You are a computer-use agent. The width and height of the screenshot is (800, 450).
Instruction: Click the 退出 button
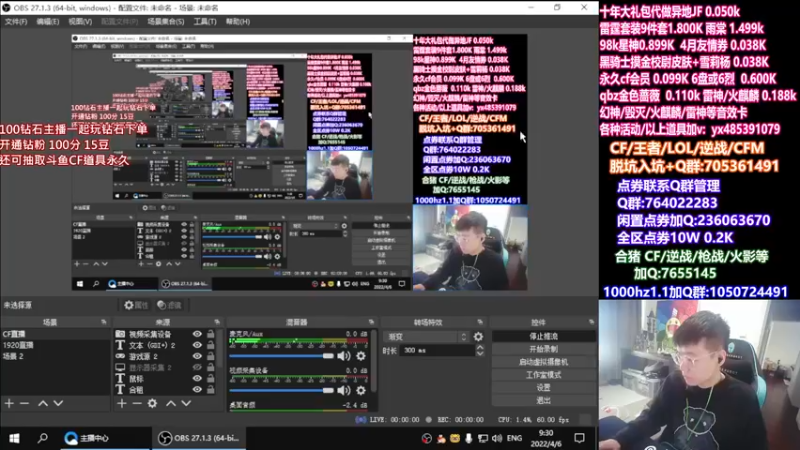coord(543,400)
